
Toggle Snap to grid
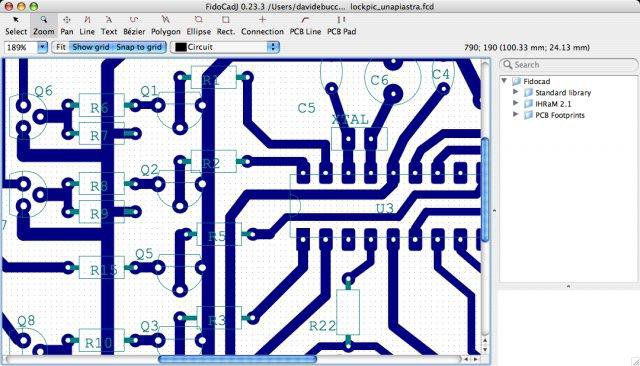coord(139,47)
